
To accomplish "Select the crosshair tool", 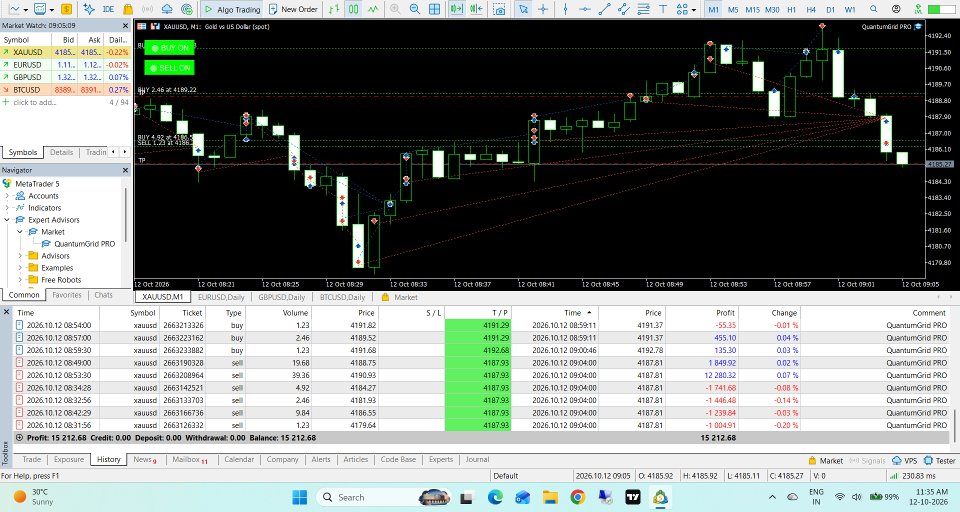I will click(x=542, y=9).
